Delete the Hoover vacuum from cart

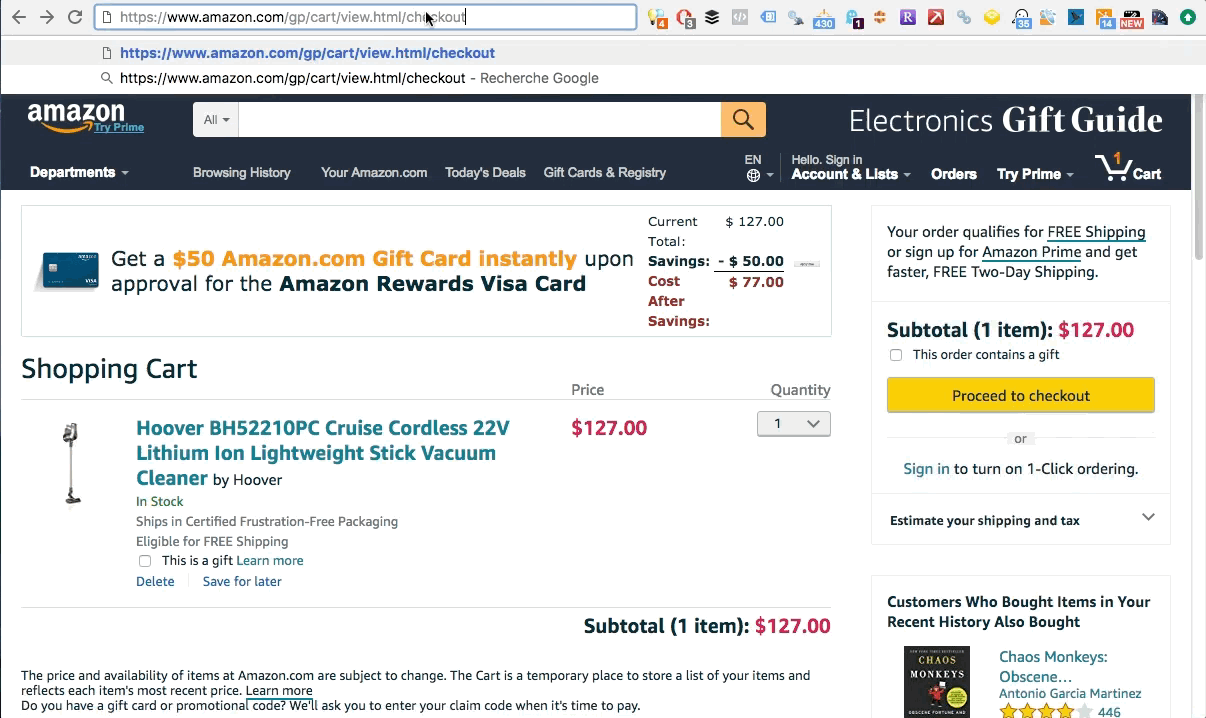[x=155, y=581]
